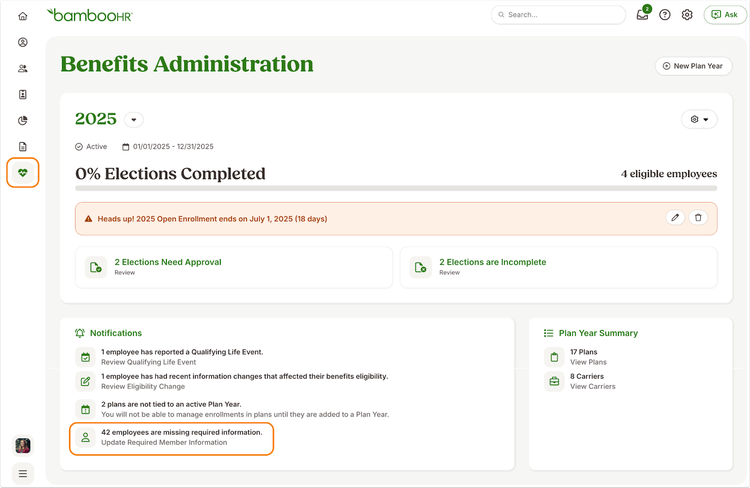750x488 pixels.
Task: Open the plan year settings dropdown
Action: click(699, 120)
